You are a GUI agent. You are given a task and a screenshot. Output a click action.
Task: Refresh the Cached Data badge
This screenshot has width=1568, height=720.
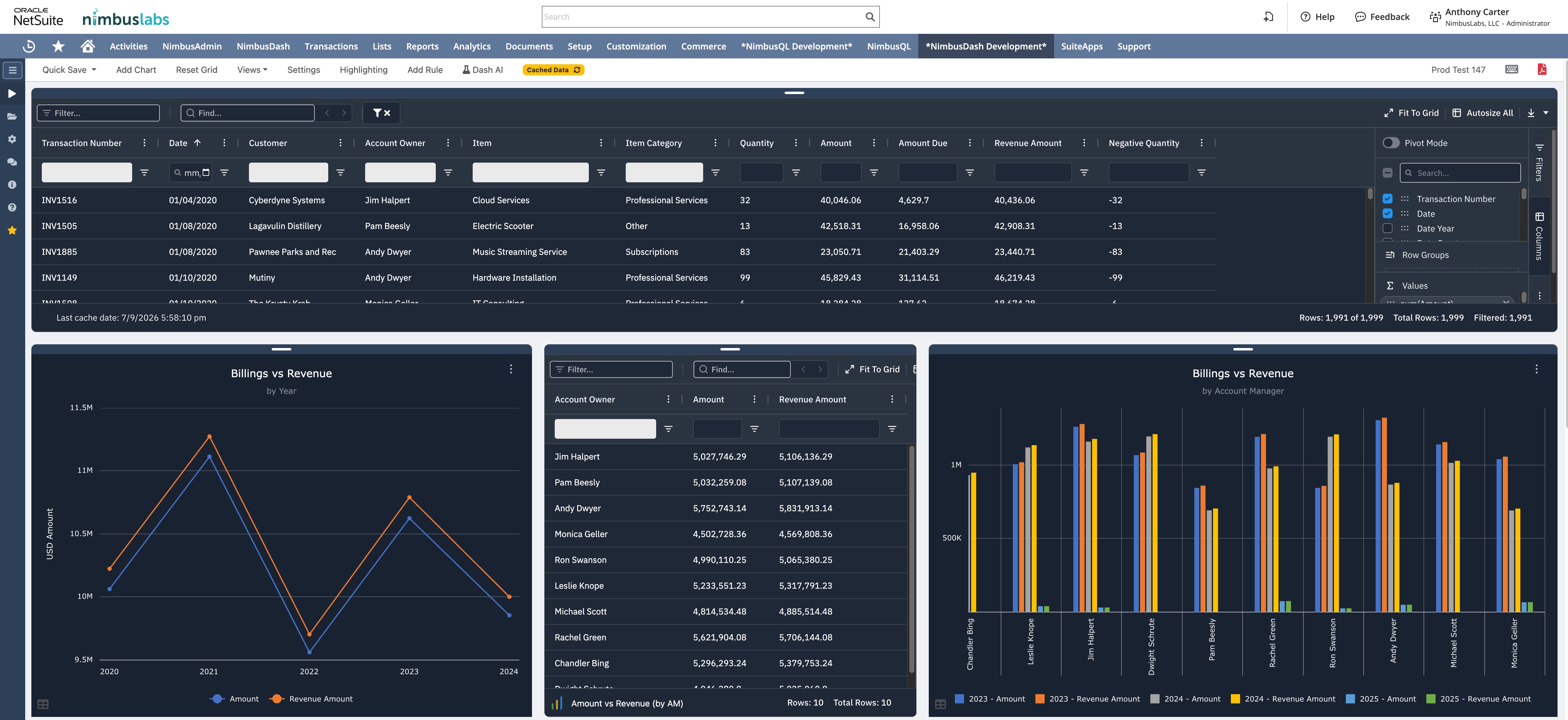click(x=553, y=69)
